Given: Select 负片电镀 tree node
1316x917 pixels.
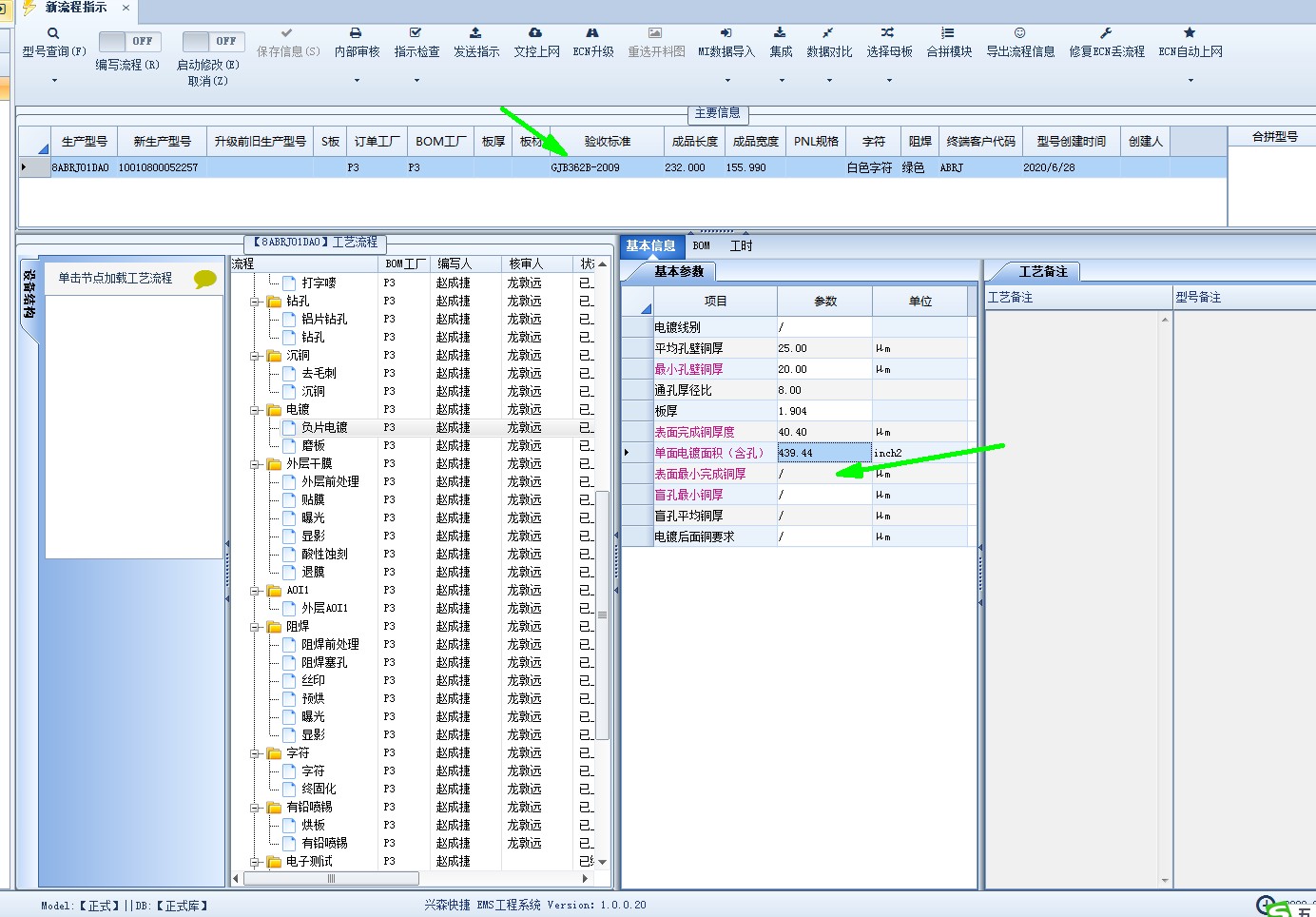Looking at the screenshot, I should tap(324, 428).
